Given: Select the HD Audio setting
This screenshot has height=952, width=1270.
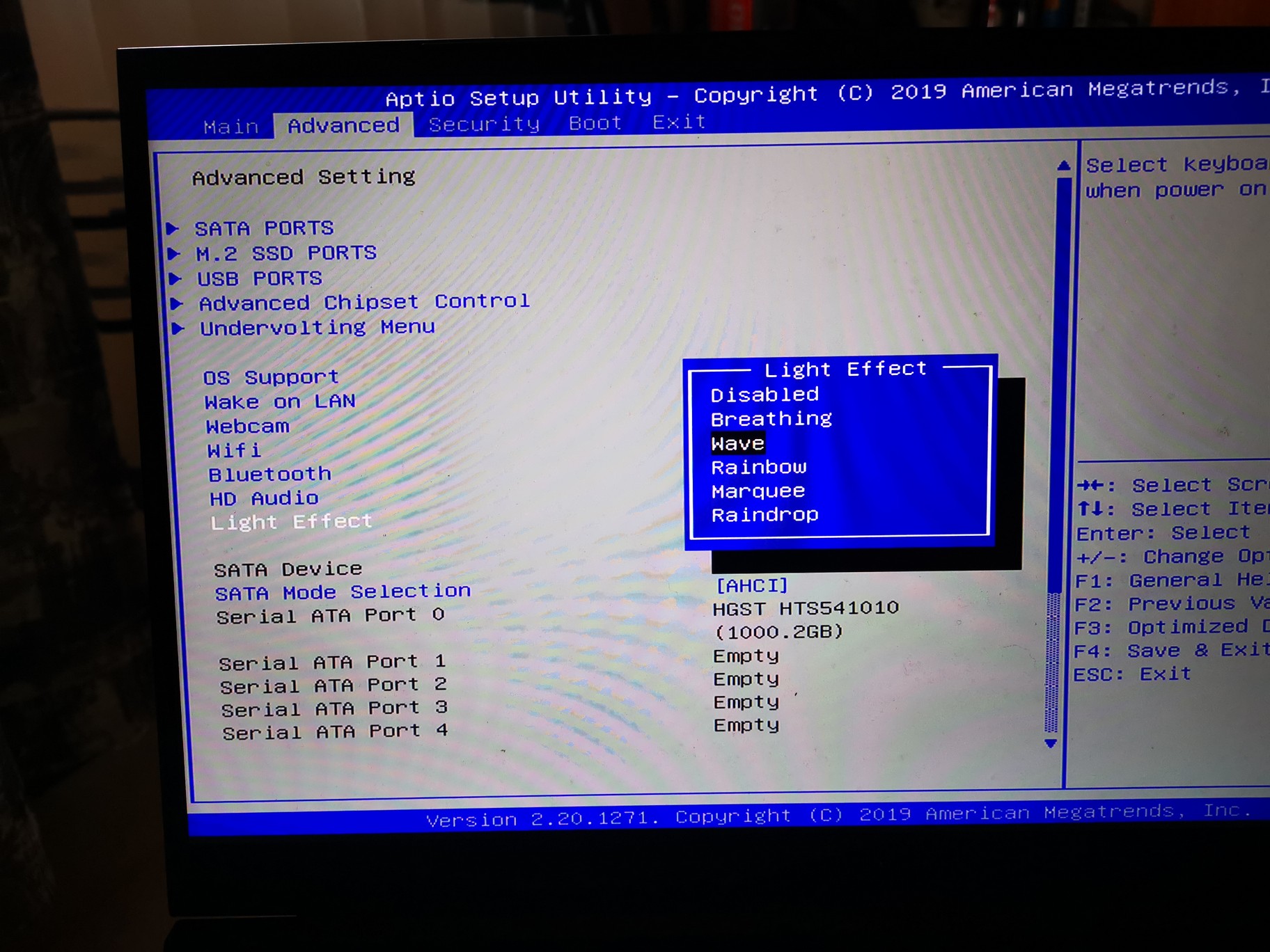Looking at the screenshot, I should (x=264, y=498).
